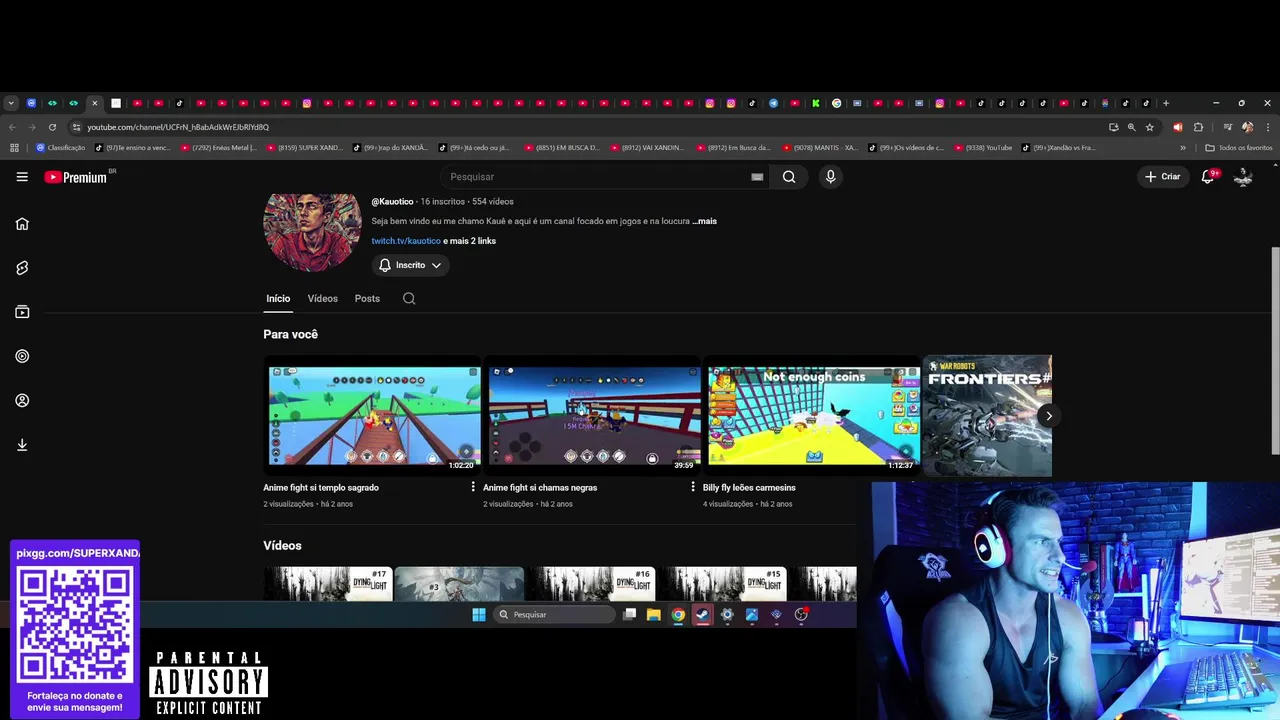This screenshot has width=1280, height=720.
Task: Open the Photos app from taskbar
Action: pyautogui.click(x=752, y=615)
